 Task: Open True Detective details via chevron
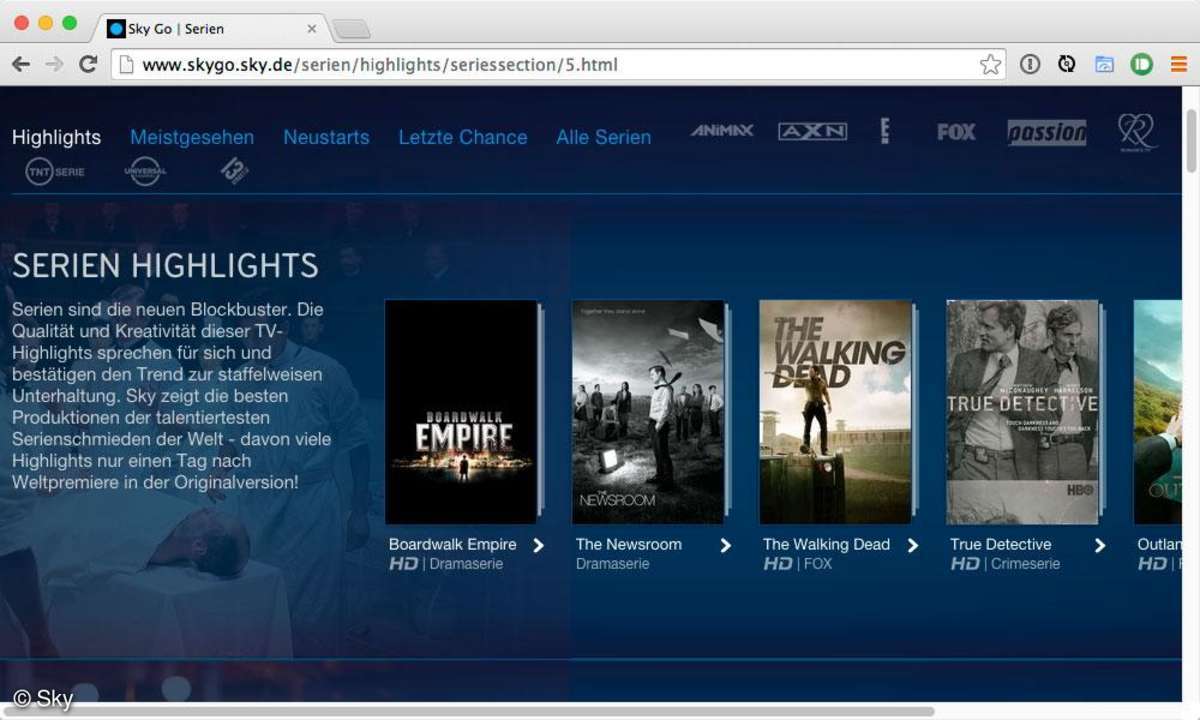[x=1100, y=545]
